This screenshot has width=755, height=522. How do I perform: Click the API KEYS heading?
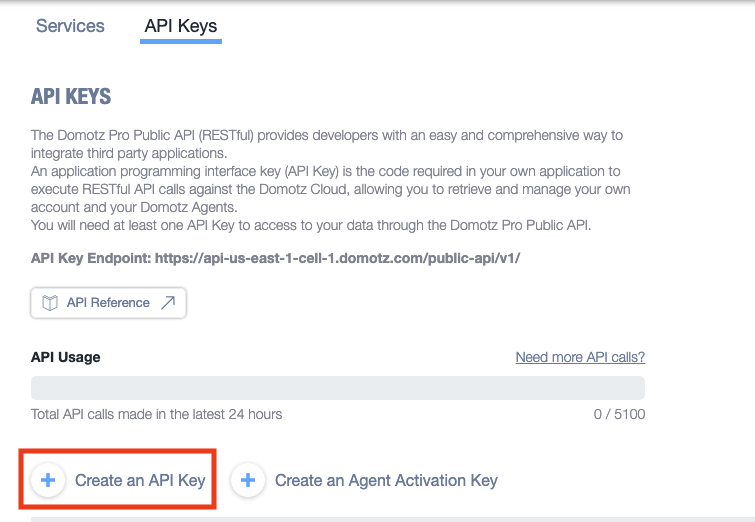(71, 96)
